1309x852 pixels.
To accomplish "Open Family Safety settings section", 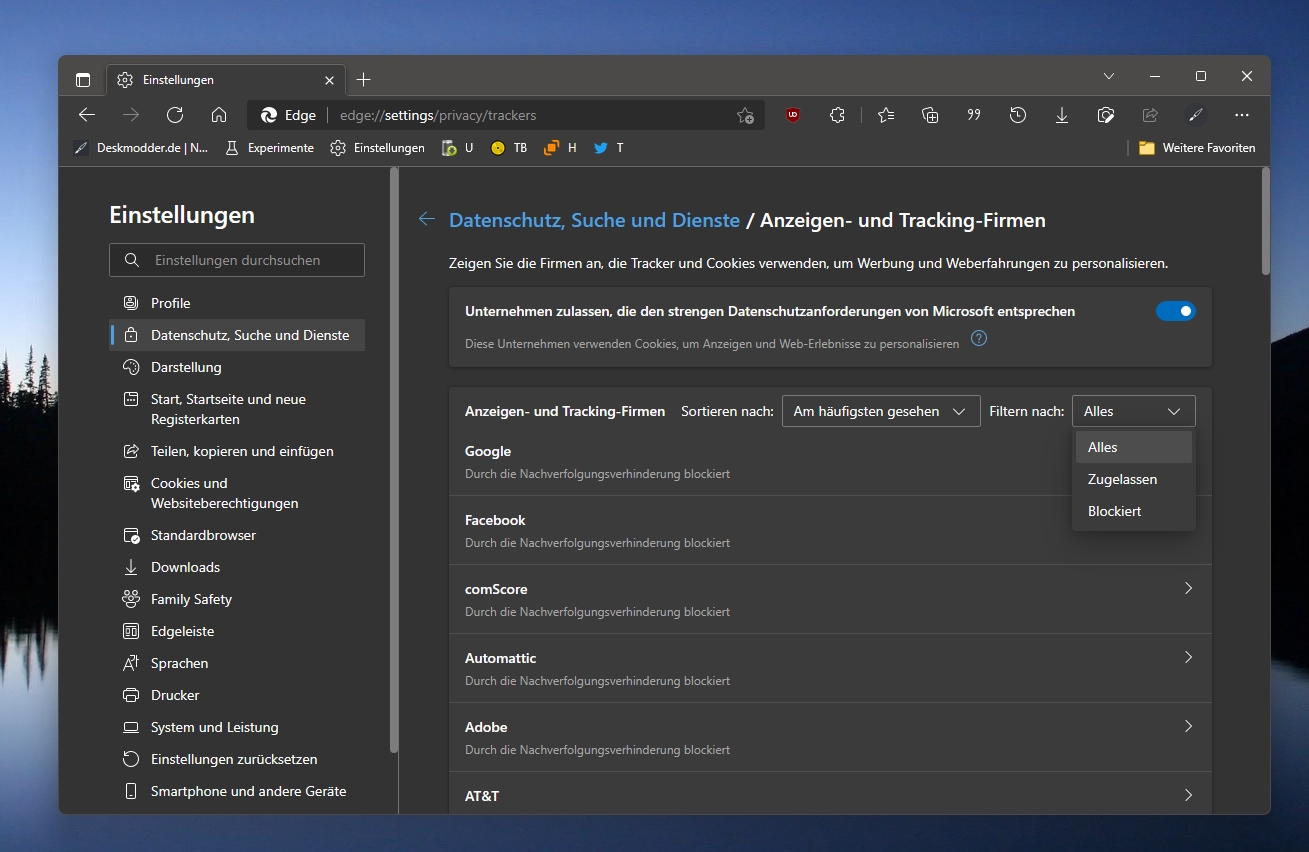I will (237, 599).
